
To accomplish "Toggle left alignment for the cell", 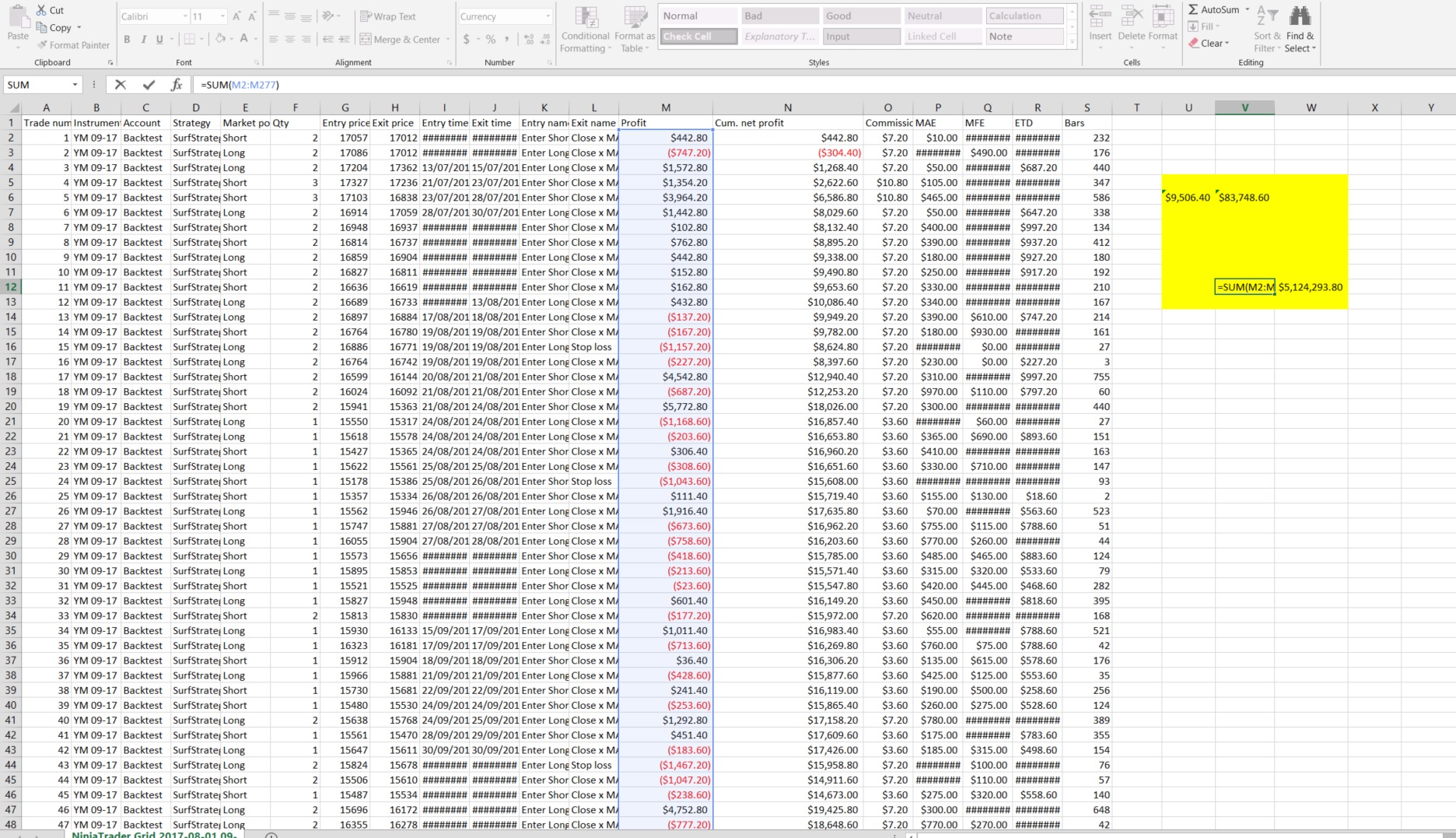I will click(273, 39).
